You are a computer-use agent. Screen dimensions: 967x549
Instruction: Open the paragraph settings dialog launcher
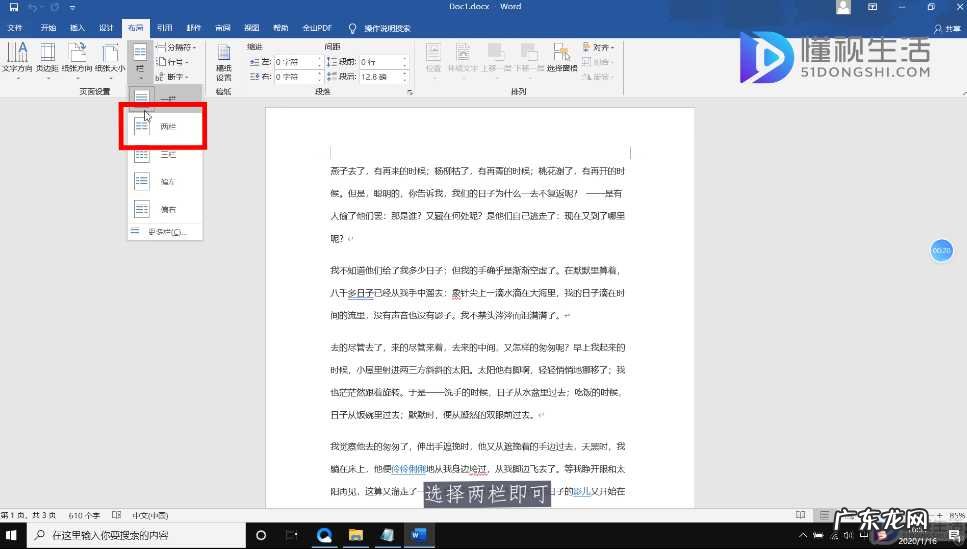pyautogui.click(x=409, y=92)
